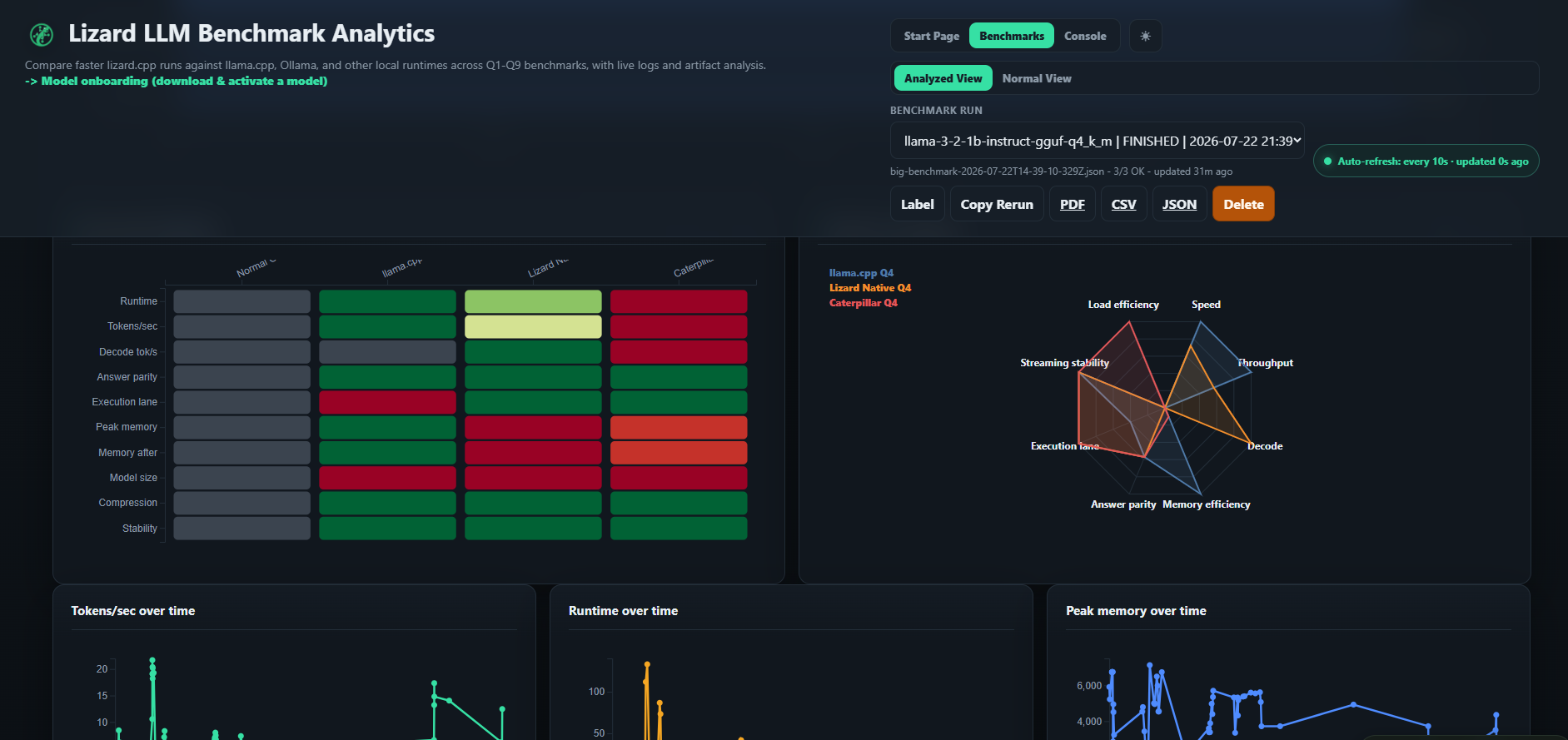The height and width of the screenshot is (740, 1568).
Task: Click the Label button
Action: click(x=917, y=204)
